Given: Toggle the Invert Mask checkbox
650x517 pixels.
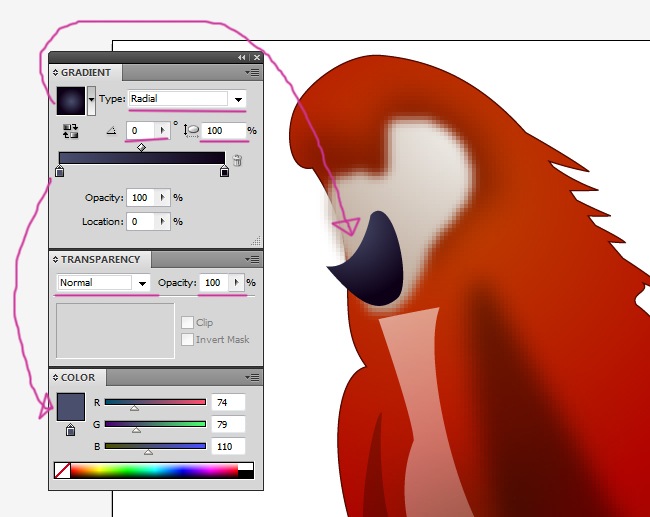Looking at the screenshot, I should (187, 340).
